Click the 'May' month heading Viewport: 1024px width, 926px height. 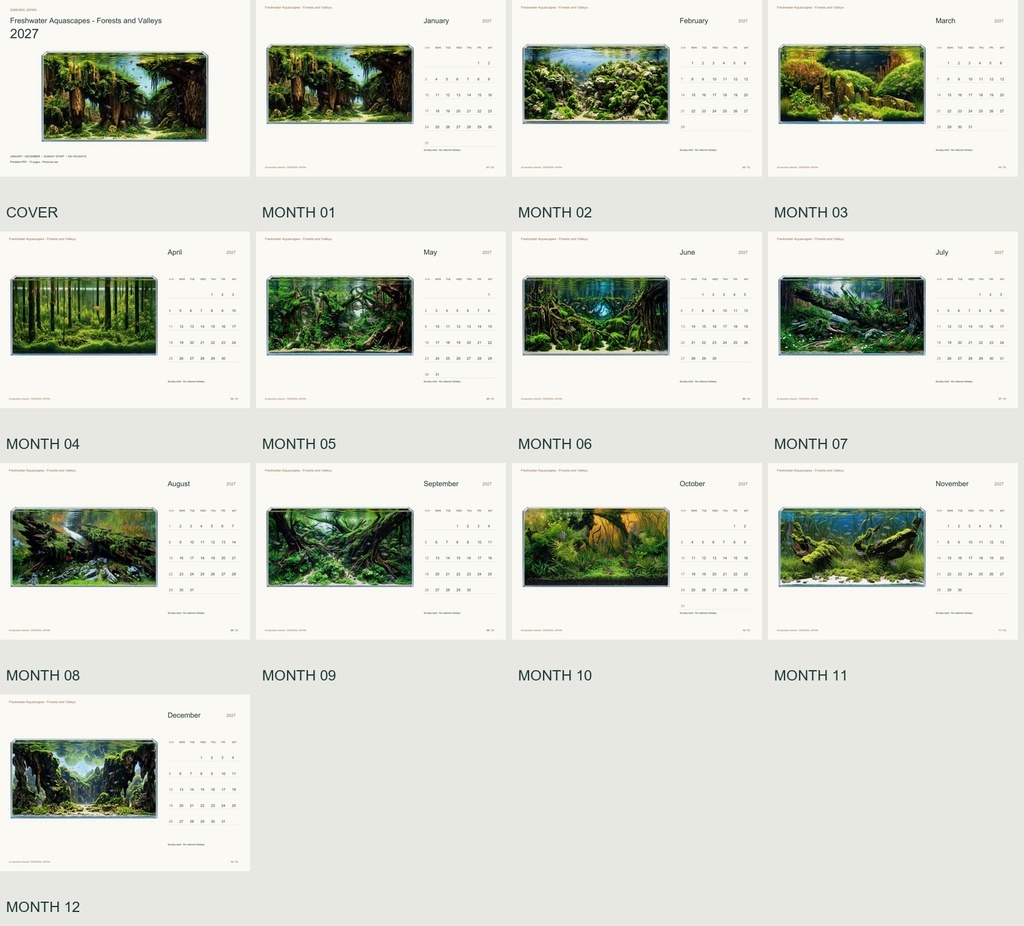point(430,252)
